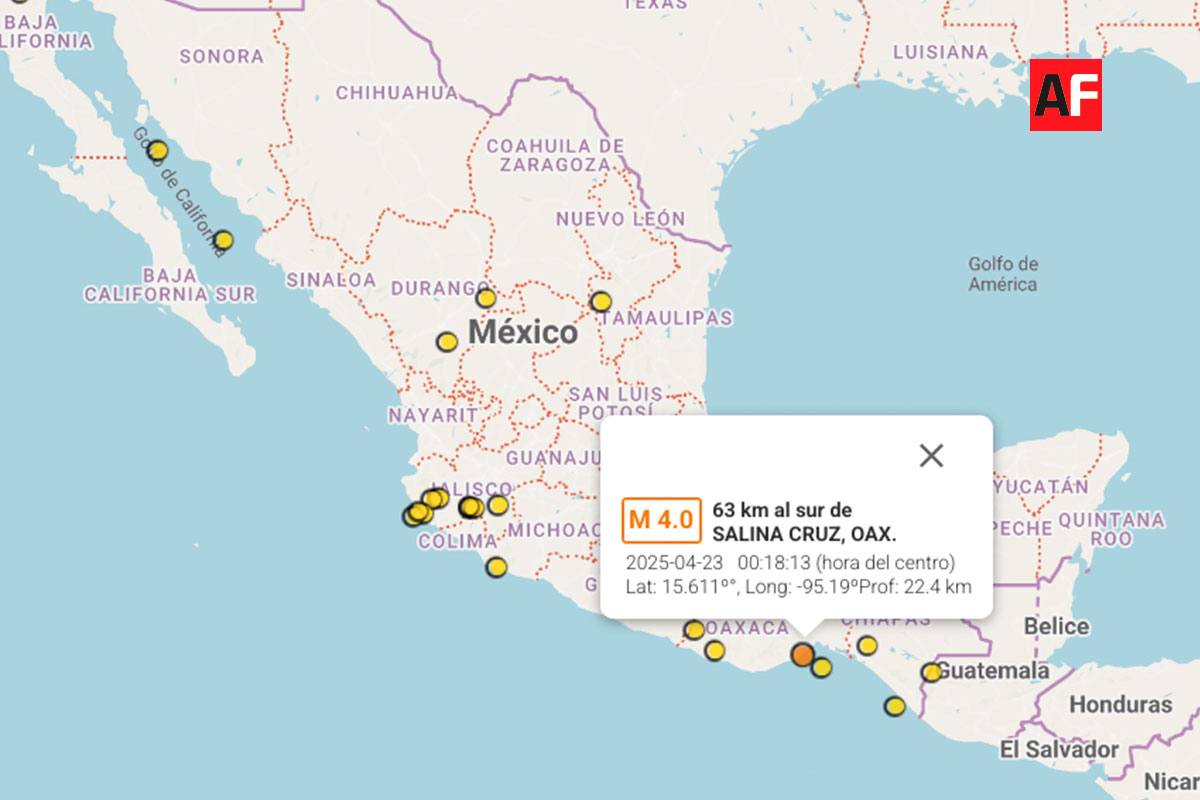Click the yellow marker southwest of México label
This screenshot has width=1200, height=800.
(447, 342)
